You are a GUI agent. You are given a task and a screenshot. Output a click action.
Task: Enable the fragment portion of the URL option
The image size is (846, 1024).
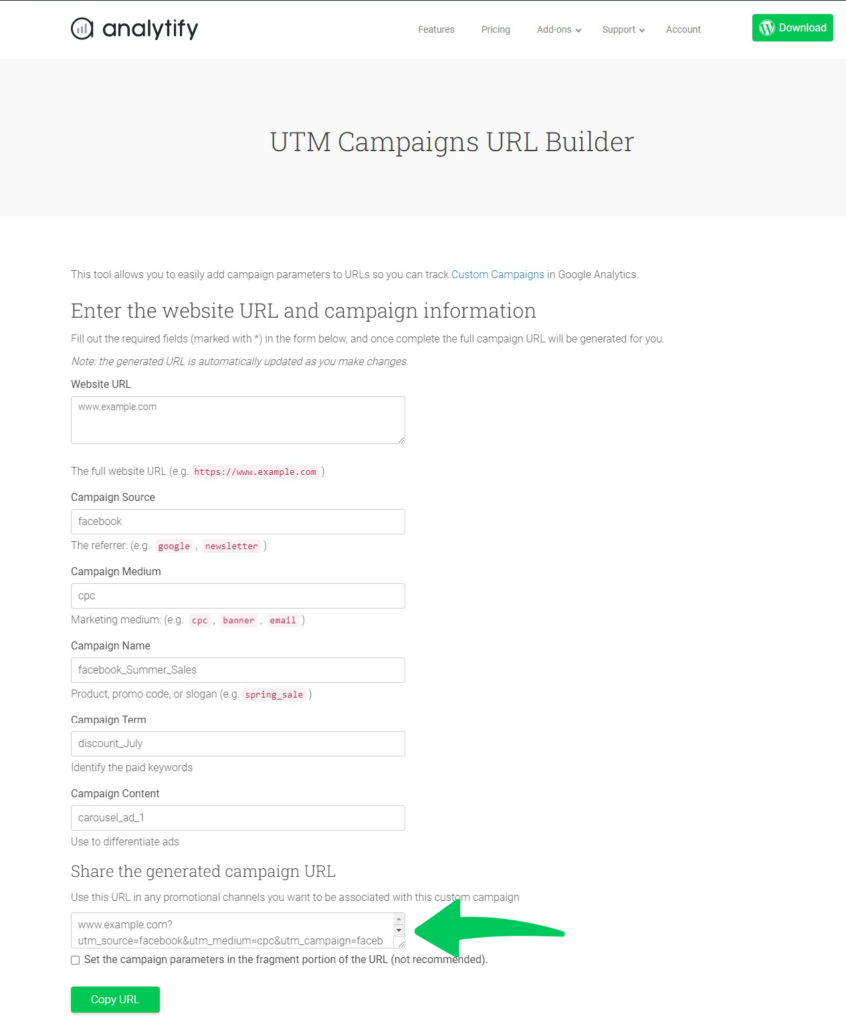pos(75,960)
